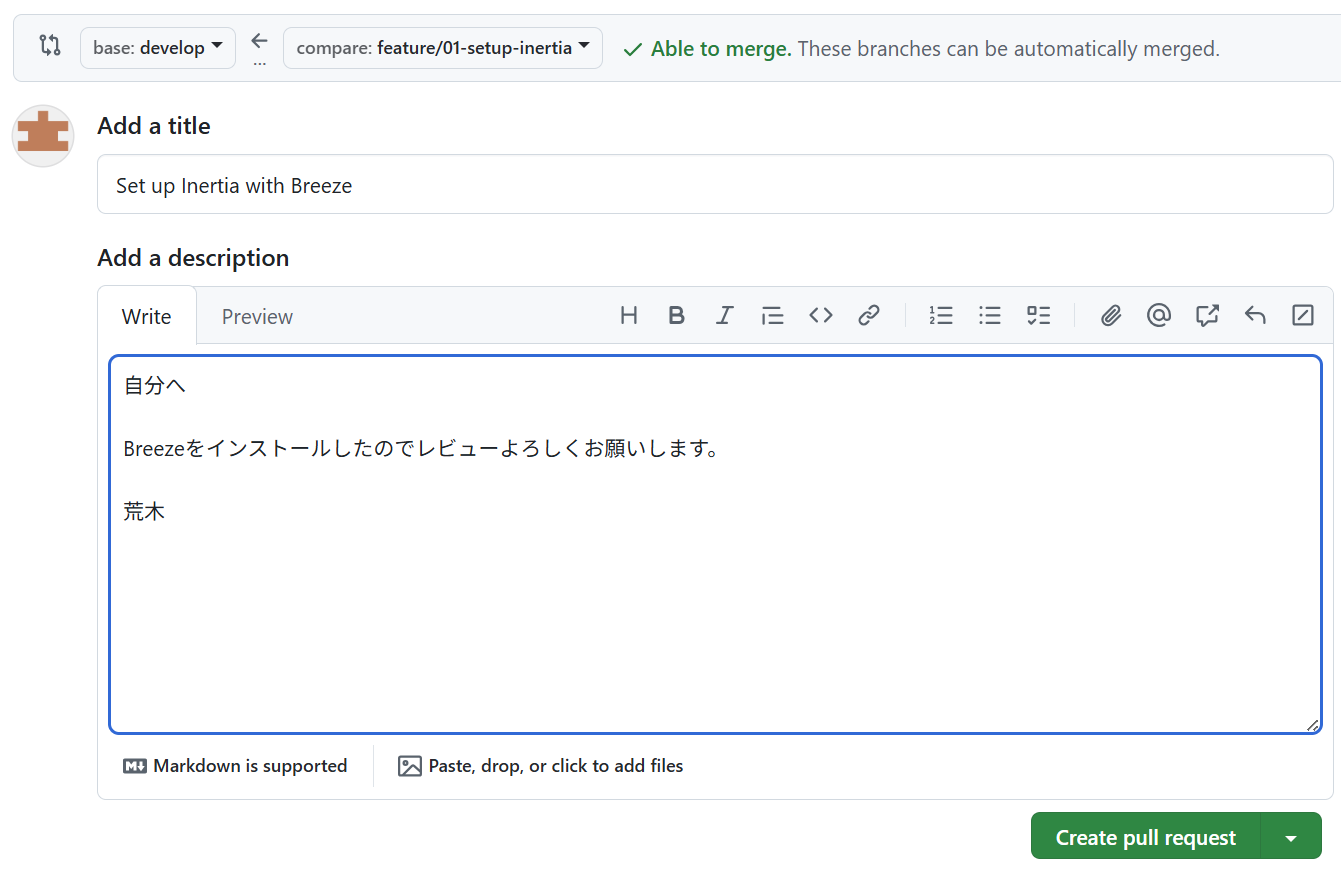This screenshot has width=1341, height=870.
Task: Click the user avatar image
Action: [43, 136]
